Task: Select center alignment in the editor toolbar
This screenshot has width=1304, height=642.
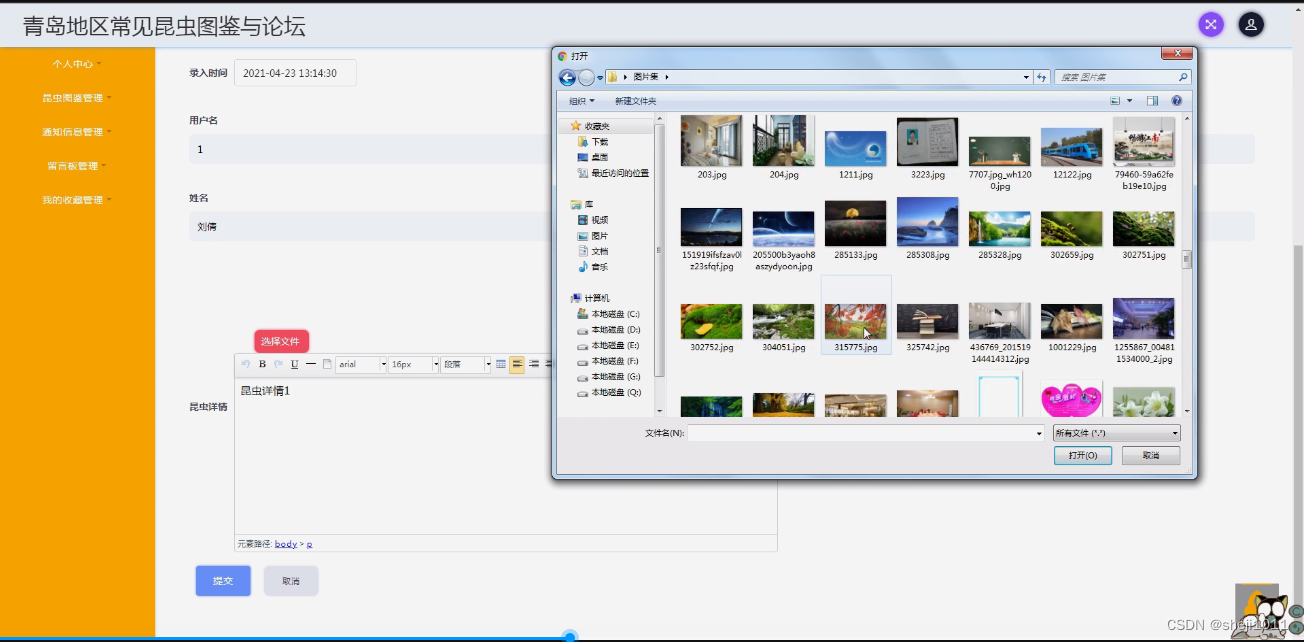Action: tap(534, 364)
